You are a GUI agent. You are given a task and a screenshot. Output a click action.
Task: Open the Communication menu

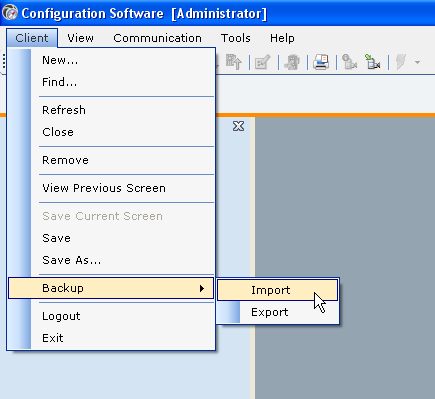click(157, 38)
